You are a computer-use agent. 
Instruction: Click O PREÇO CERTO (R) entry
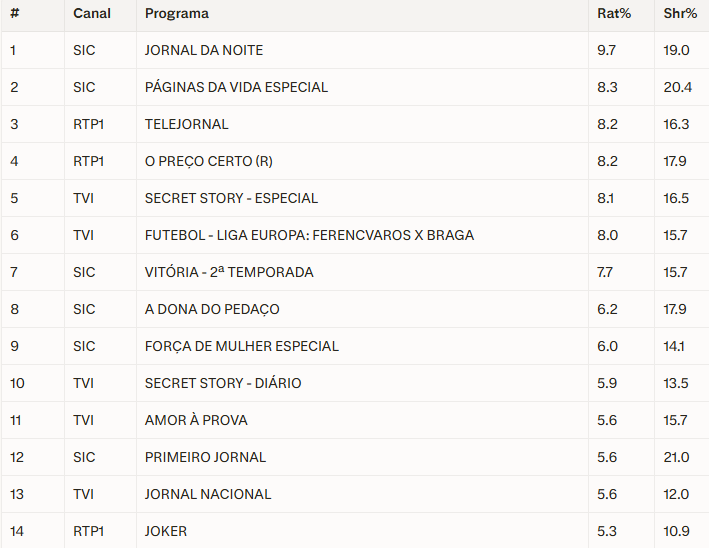pyautogui.click(x=208, y=161)
